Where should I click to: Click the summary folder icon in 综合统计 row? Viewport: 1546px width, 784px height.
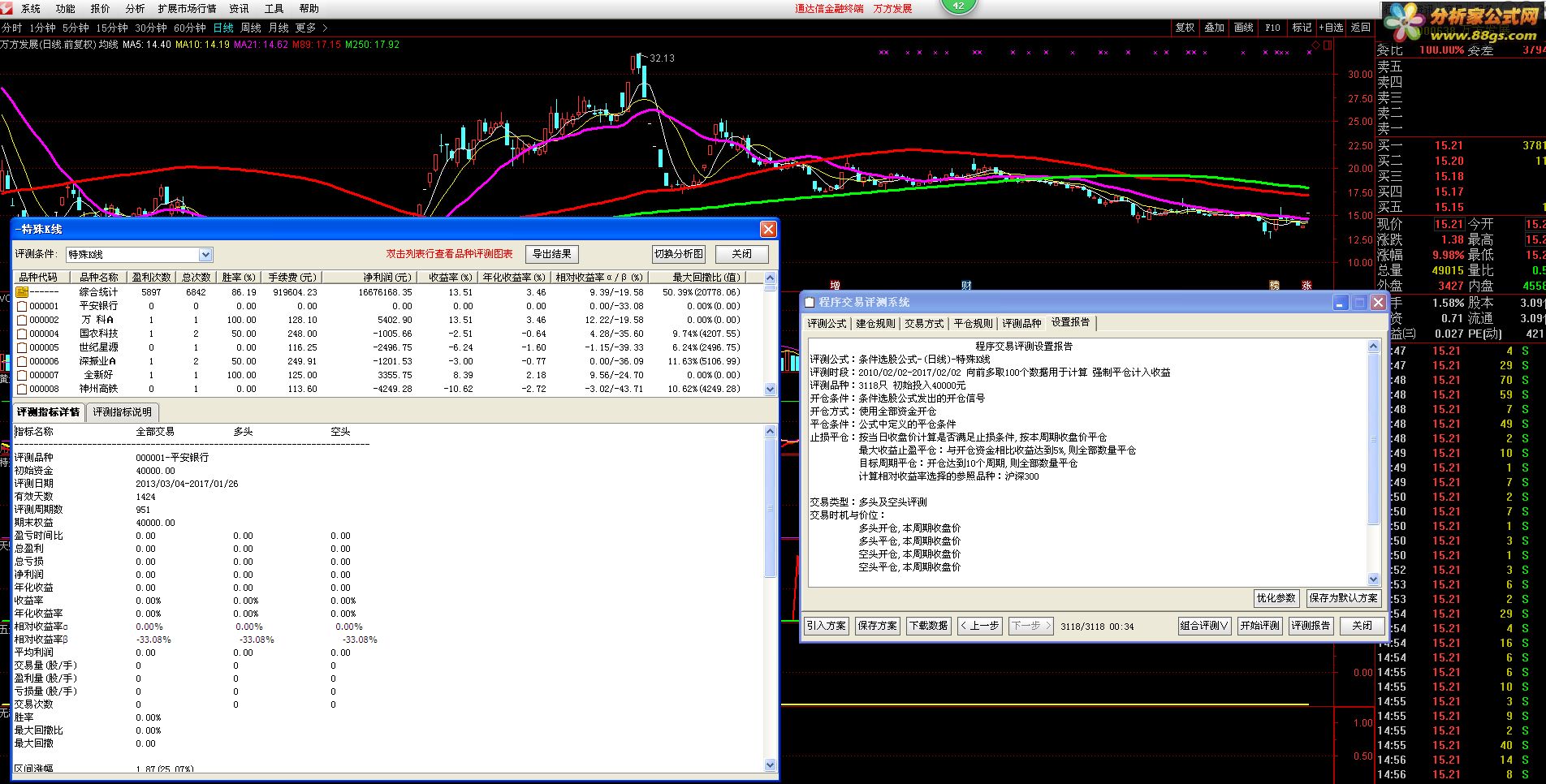(22, 292)
